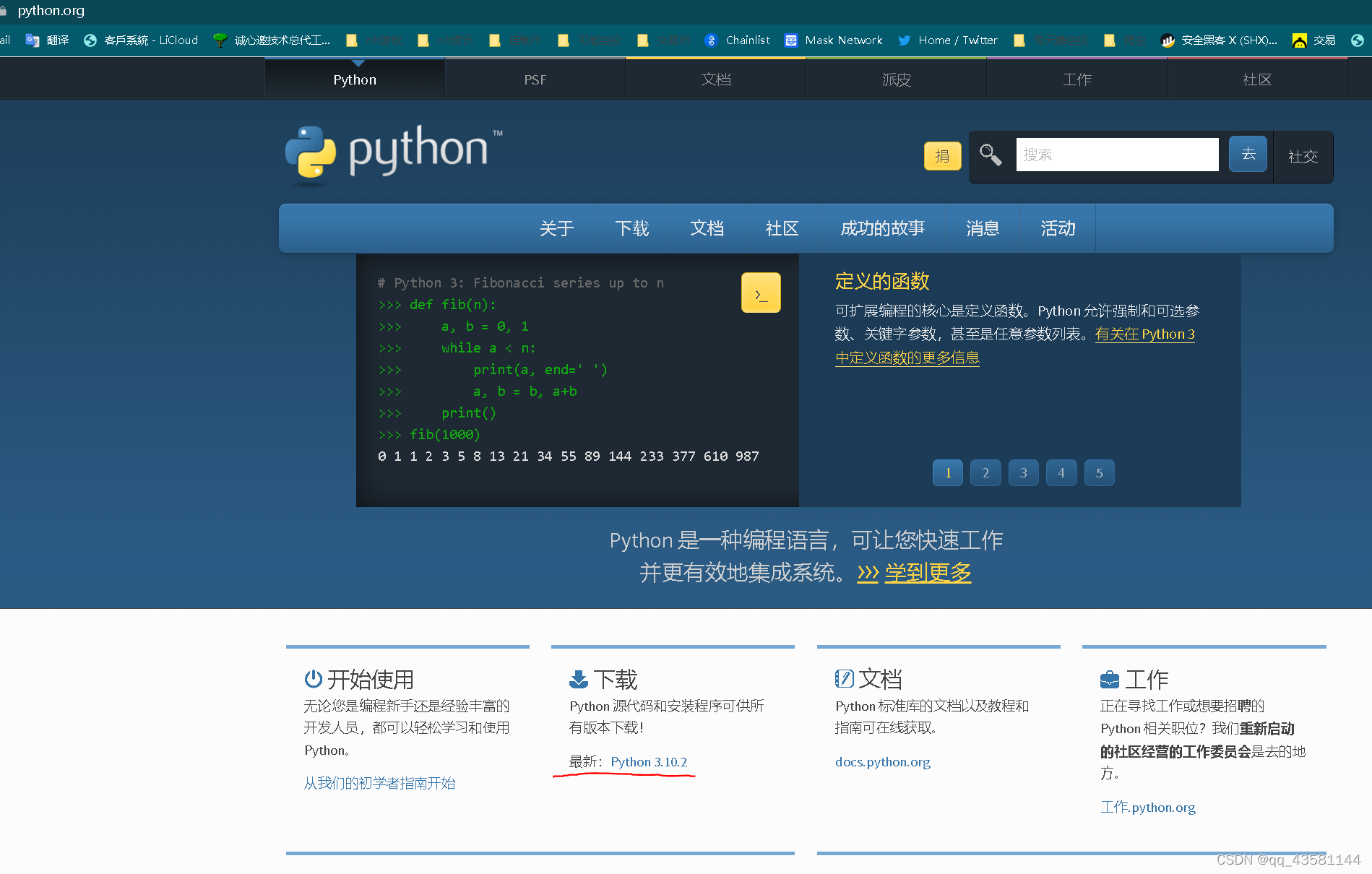Image resolution: width=1372 pixels, height=874 pixels.
Task: Open the 消息 main menu item
Action: (x=983, y=228)
